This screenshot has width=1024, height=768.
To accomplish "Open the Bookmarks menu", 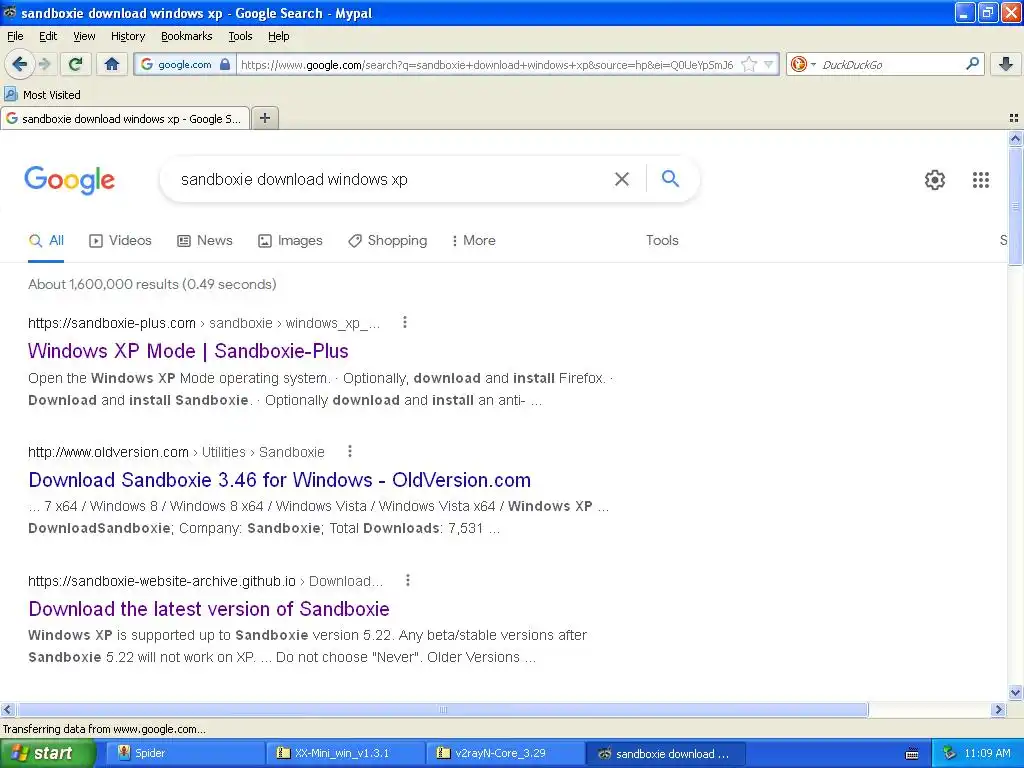I will [x=186, y=36].
